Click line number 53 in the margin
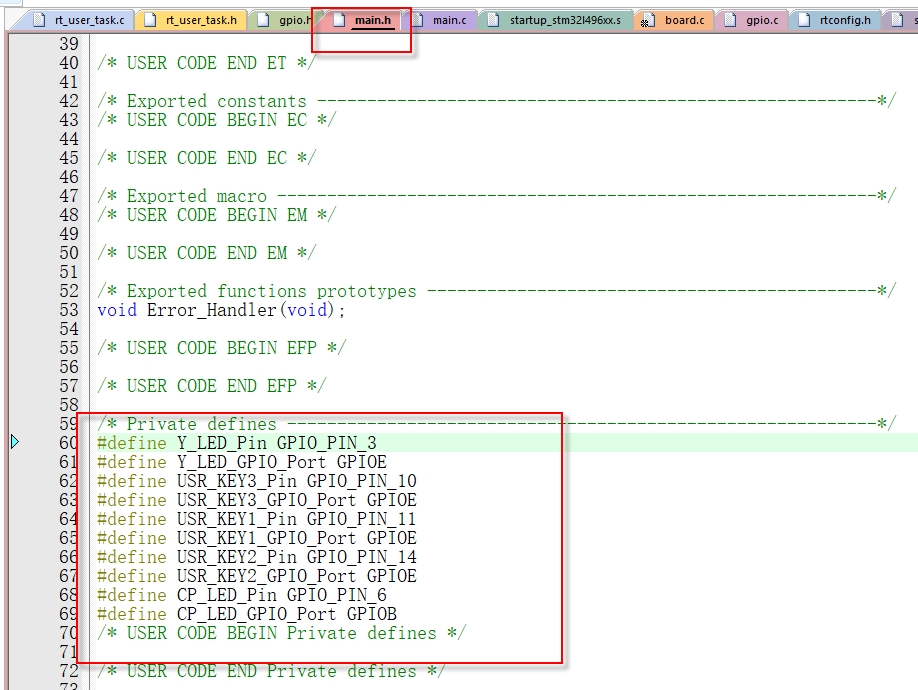This screenshot has height=690, width=918. (x=68, y=310)
